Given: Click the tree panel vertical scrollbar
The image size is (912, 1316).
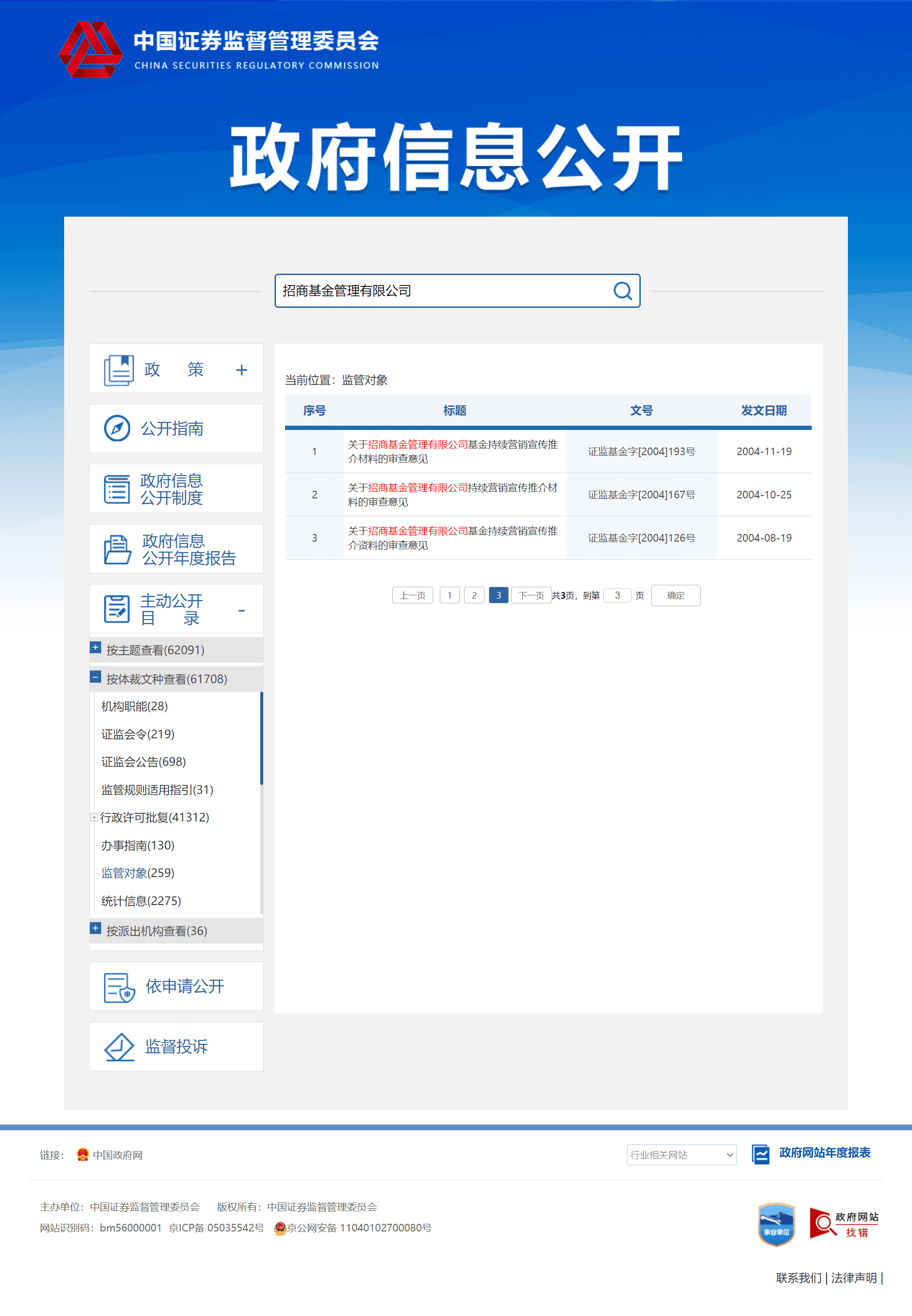Looking at the screenshot, I should pos(262,738).
